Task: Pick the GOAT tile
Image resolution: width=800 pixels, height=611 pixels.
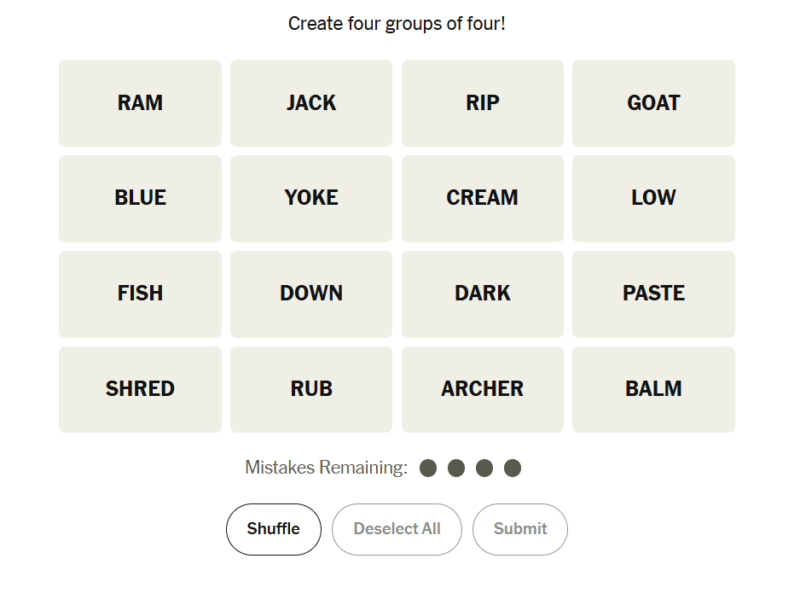Action: (x=653, y=103)
